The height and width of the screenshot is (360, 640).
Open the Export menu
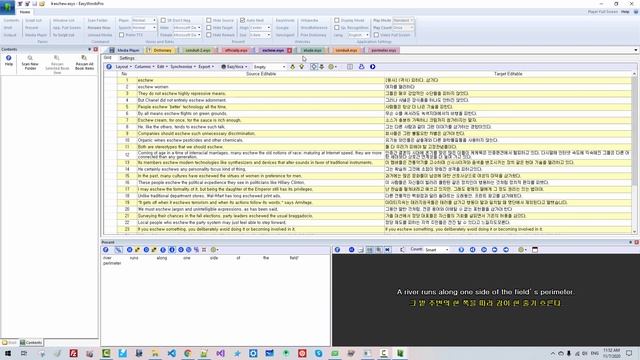click(206, 67)
